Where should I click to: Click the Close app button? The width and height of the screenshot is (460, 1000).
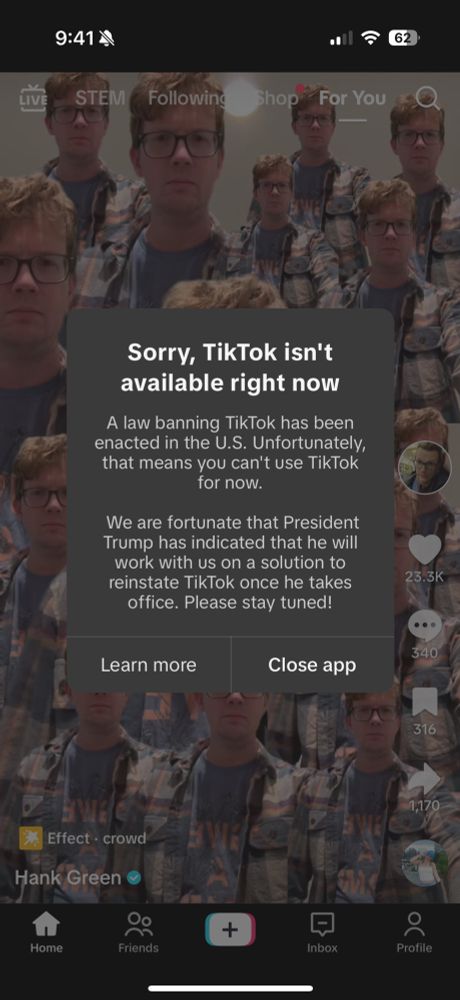[x=312, y=665]
